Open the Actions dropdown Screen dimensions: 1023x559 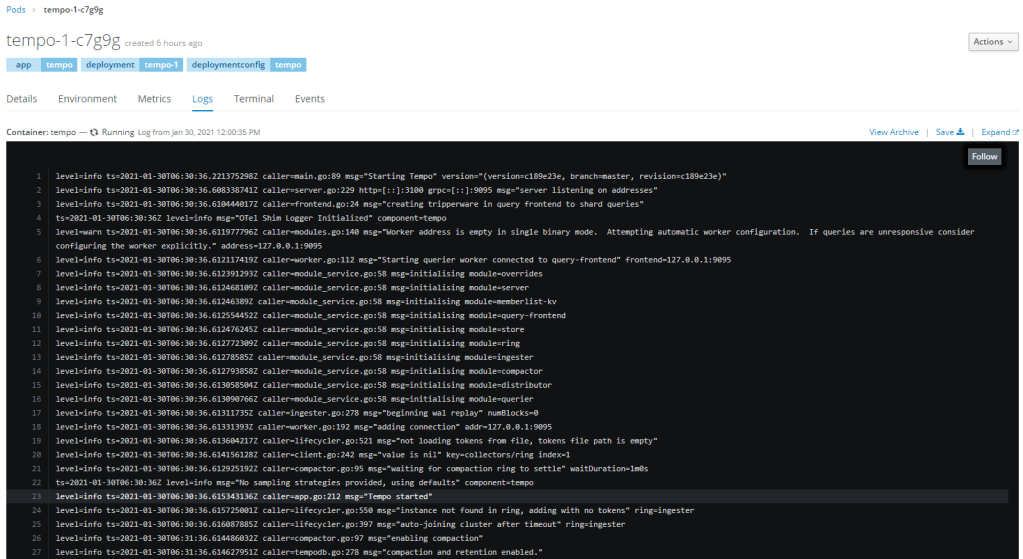[x=993, y=42]
